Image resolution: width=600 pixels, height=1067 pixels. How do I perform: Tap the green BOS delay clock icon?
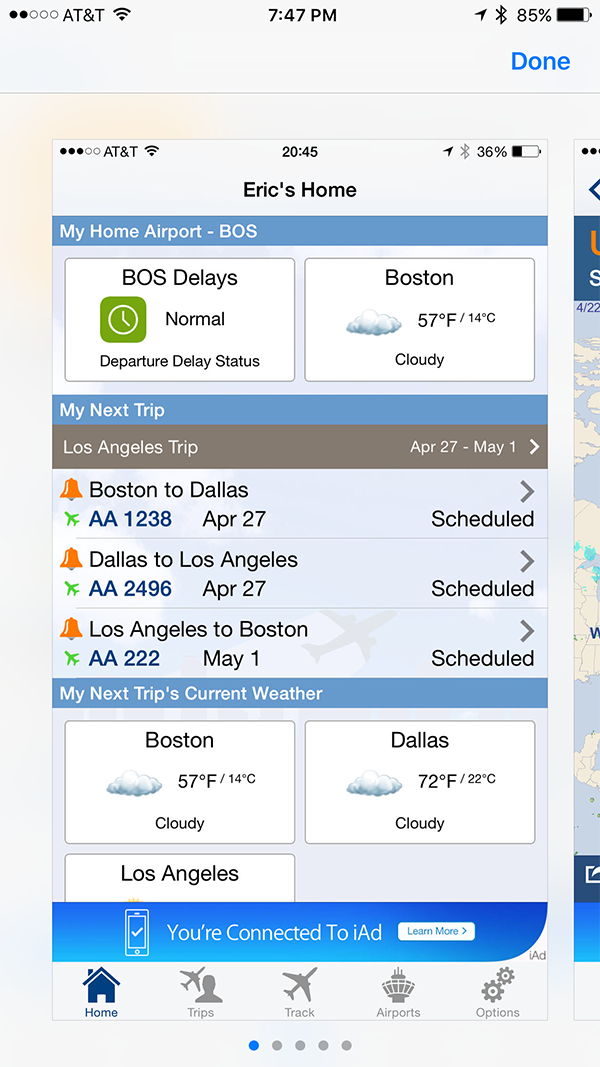click(x=123, y=319)
